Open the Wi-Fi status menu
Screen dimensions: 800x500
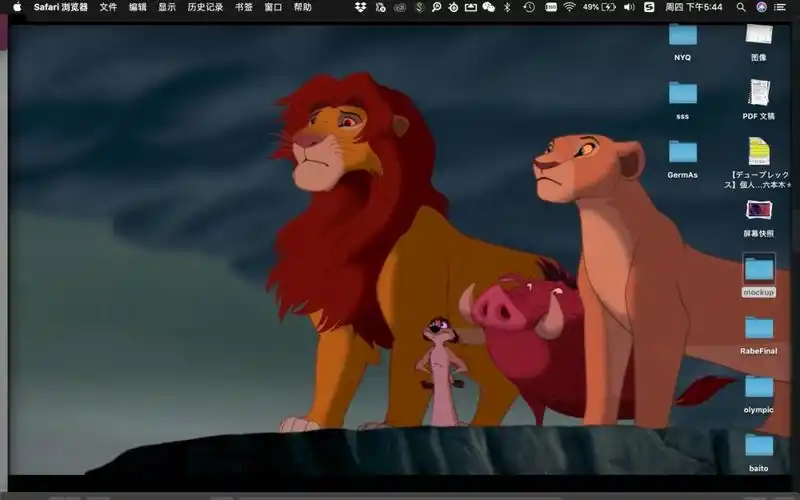(x=569, y=7)
